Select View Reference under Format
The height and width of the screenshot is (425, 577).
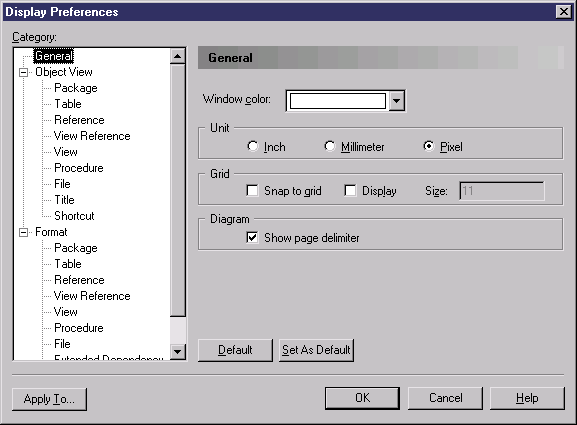pos(92,296)
